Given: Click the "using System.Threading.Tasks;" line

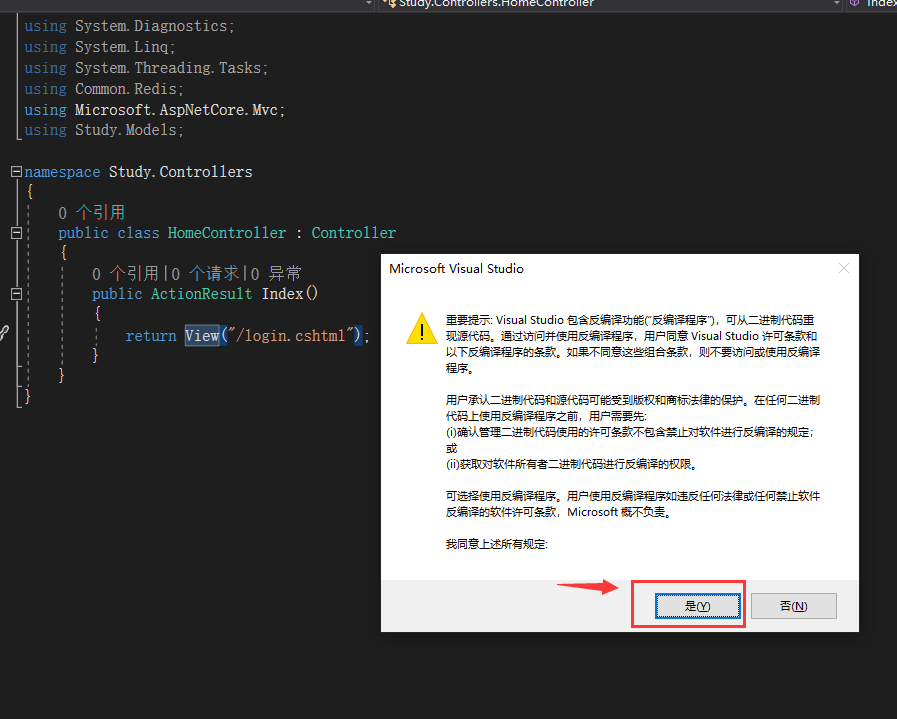Looking at the screenshot, I should [146, 67].
